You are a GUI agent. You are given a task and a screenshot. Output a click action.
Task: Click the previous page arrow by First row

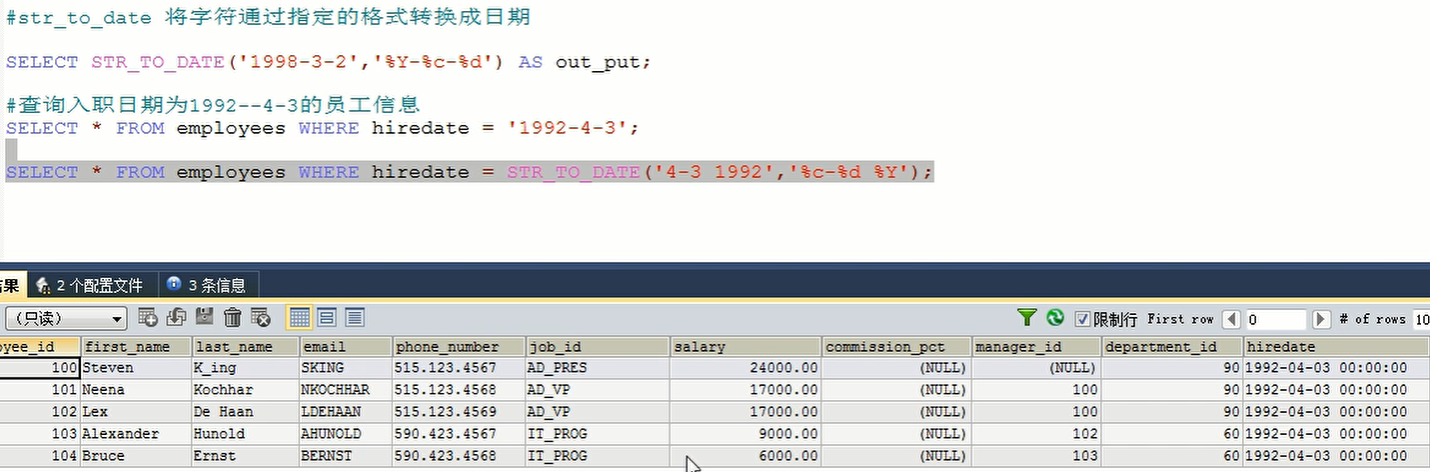tap(1231, 319)
